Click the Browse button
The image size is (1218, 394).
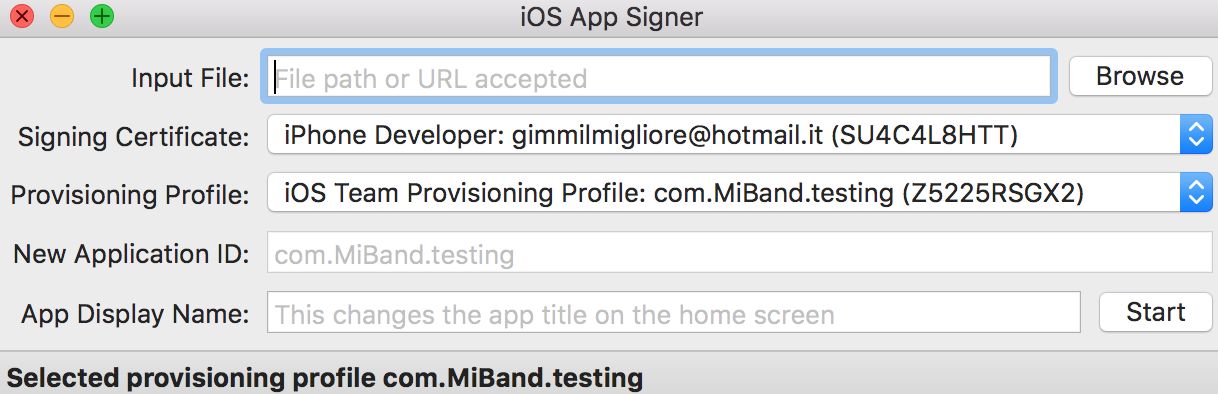[x=1140, y=76]
